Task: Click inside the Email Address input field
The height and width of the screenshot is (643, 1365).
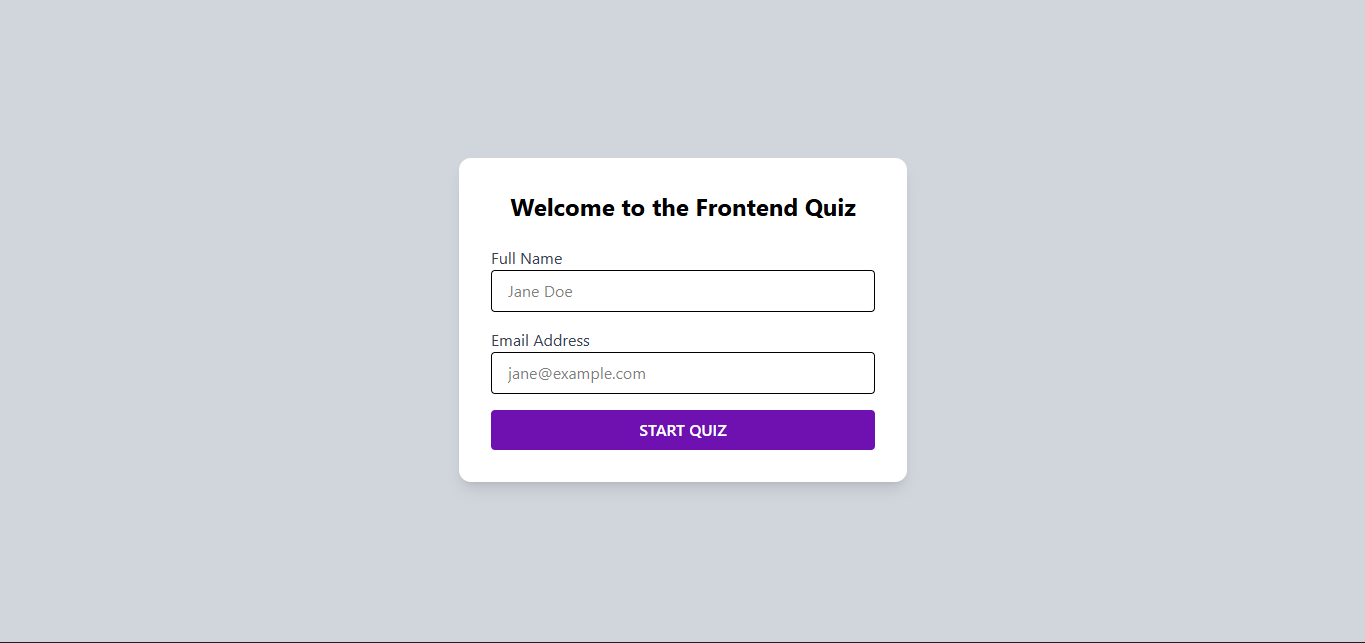Action: 683,373
